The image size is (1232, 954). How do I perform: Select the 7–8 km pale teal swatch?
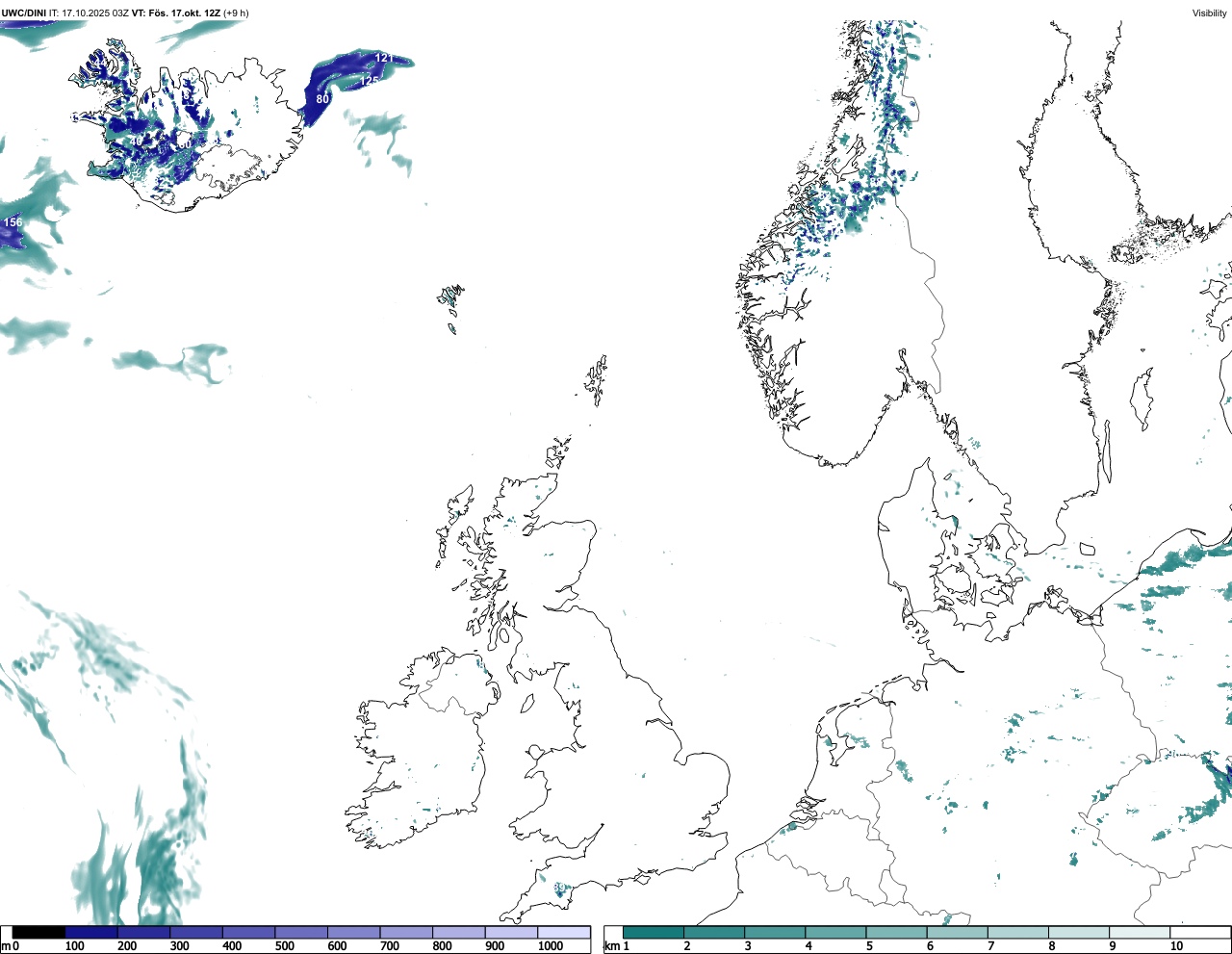point(1018,933)
